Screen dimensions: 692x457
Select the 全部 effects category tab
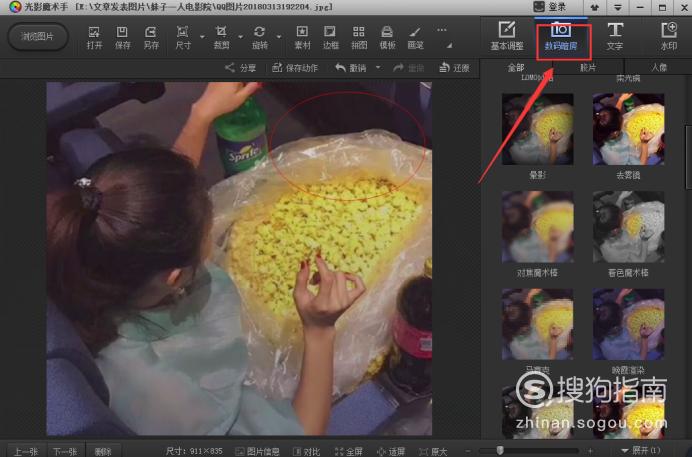click(x=515, y=67)
